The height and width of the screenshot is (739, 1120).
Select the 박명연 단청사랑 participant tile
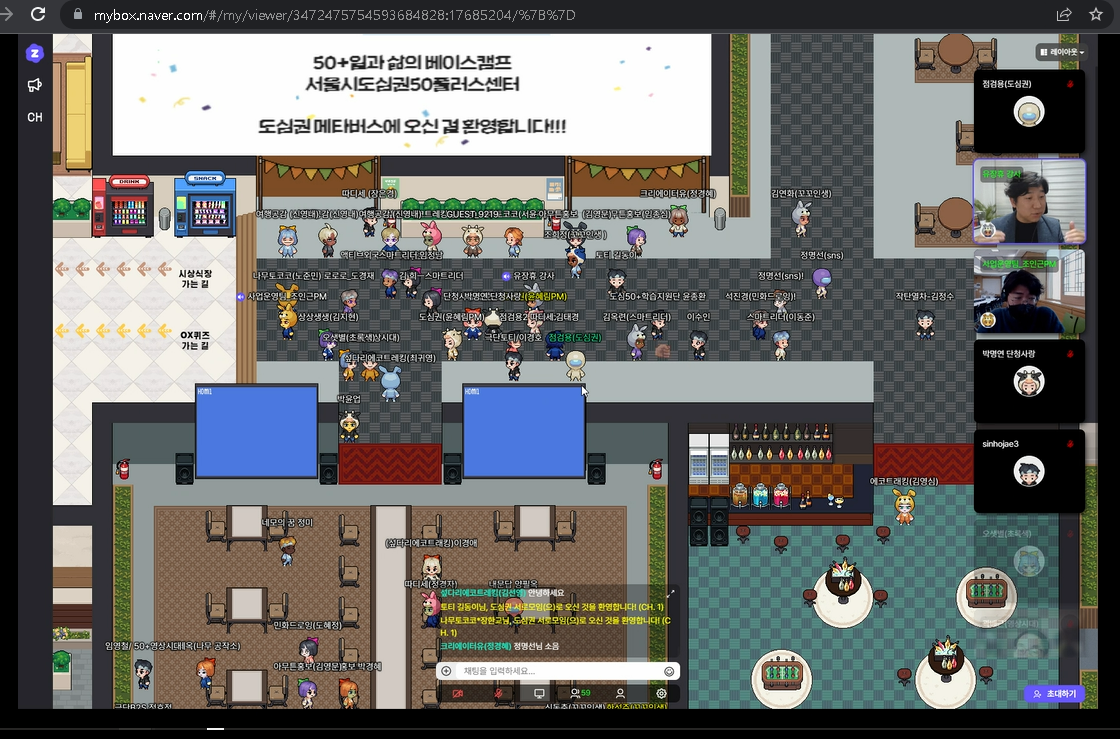pyautogui.click(x=1029, y=381)
